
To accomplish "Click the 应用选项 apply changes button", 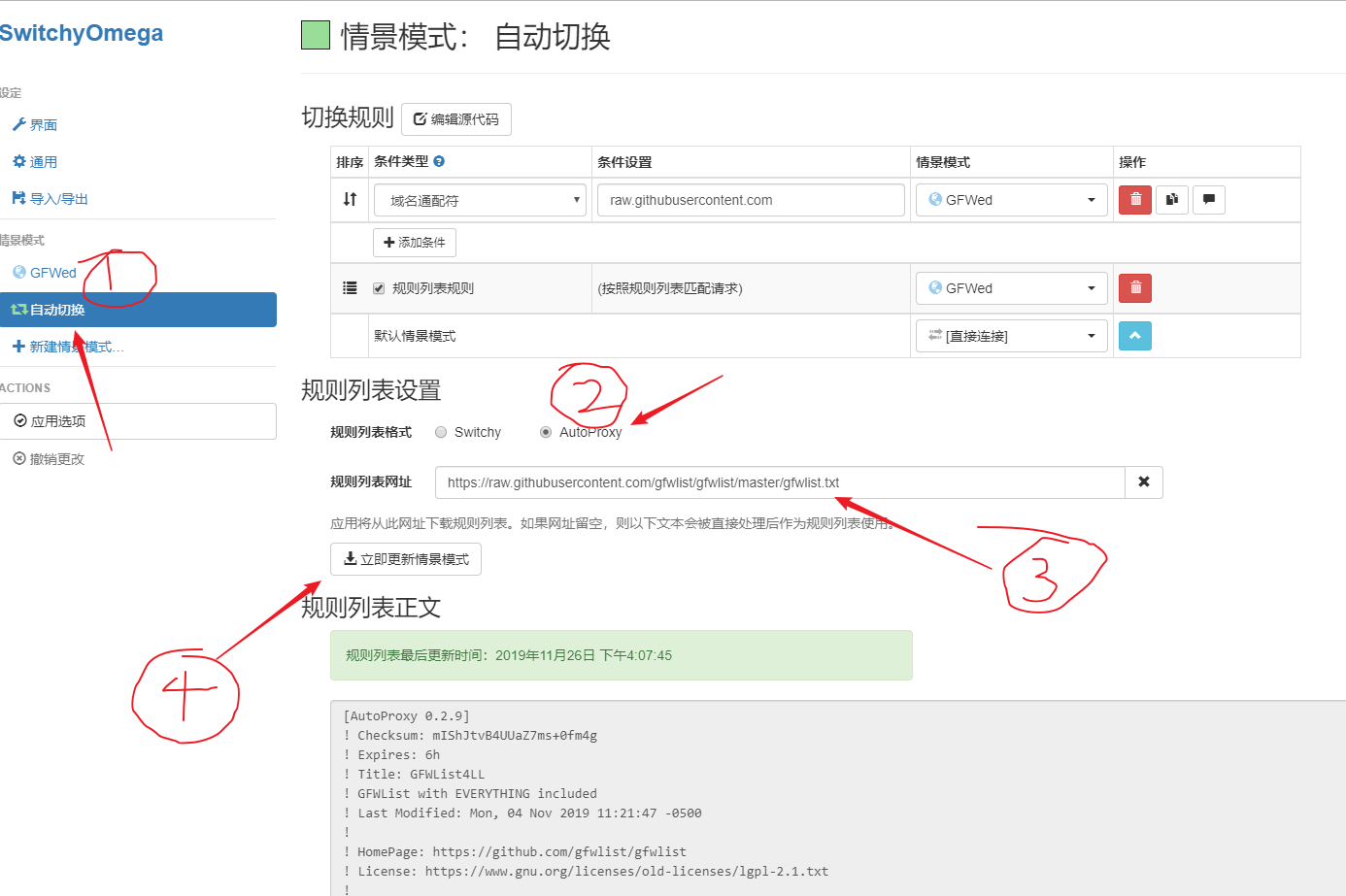I will point(138,421).
